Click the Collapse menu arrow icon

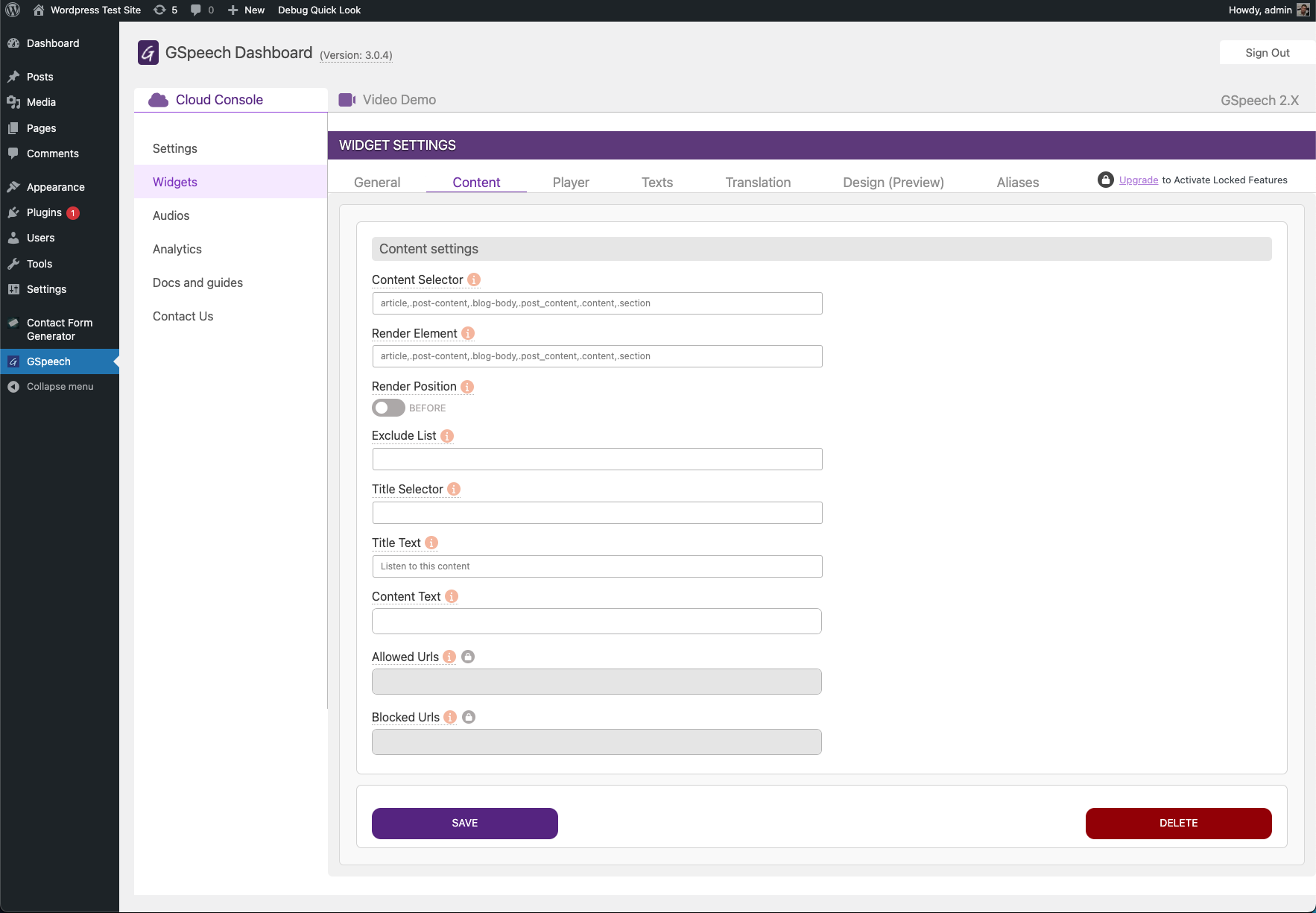tap(13, 386)
